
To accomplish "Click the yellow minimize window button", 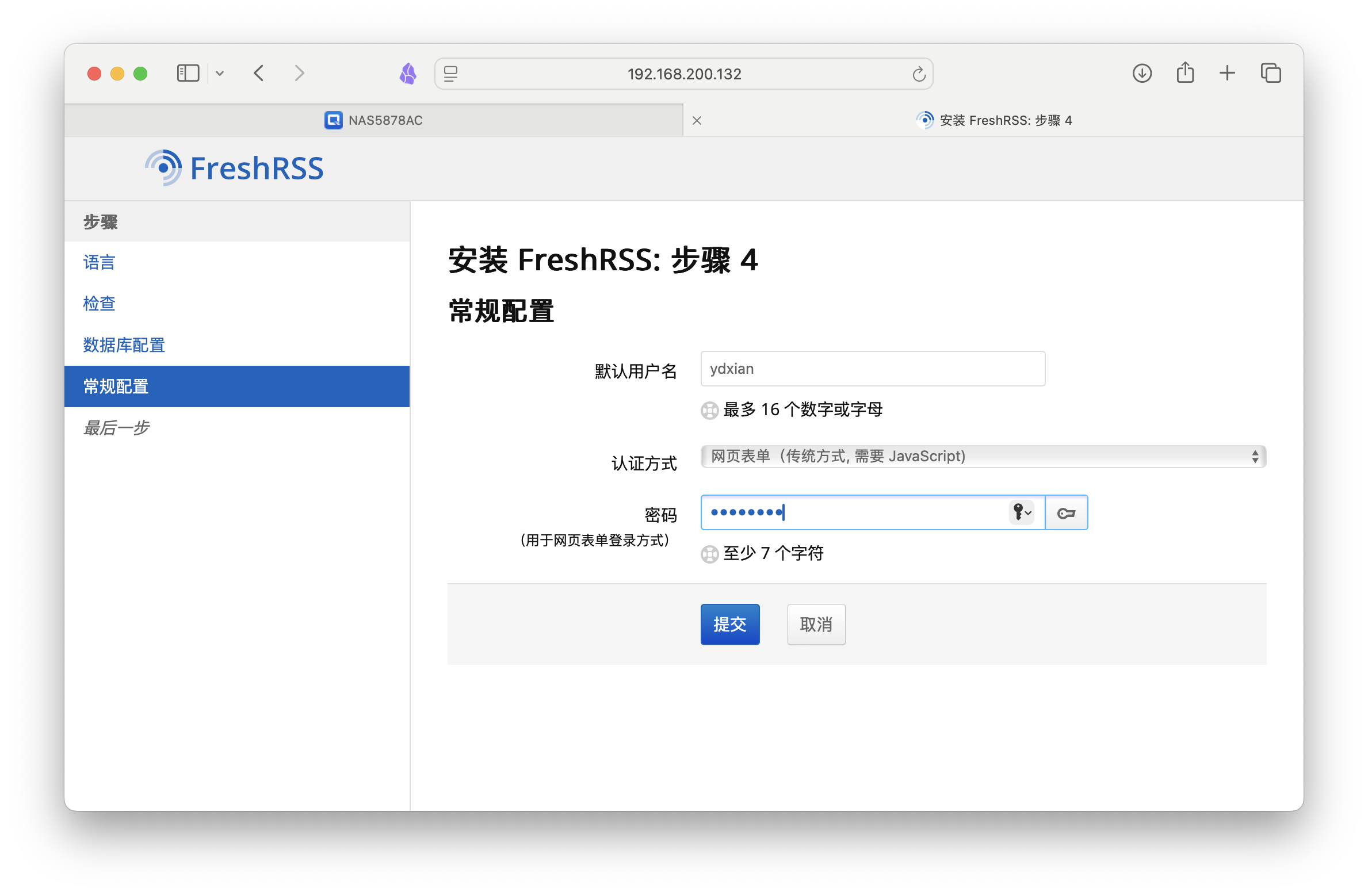I will coord(117,74).
